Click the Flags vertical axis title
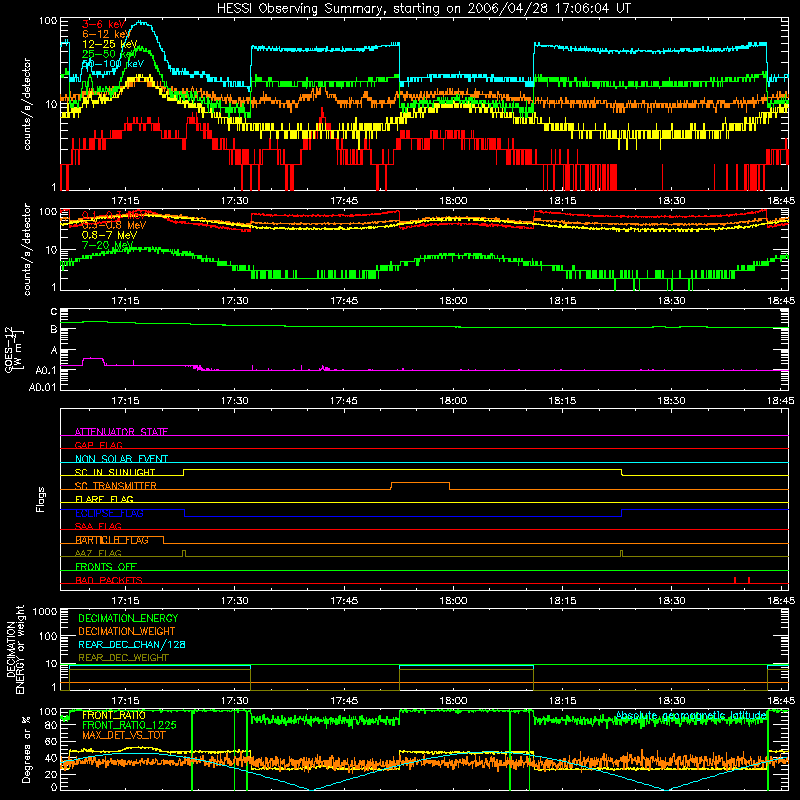Viewport: 800px width, 800px height. [x=41, y=499]
